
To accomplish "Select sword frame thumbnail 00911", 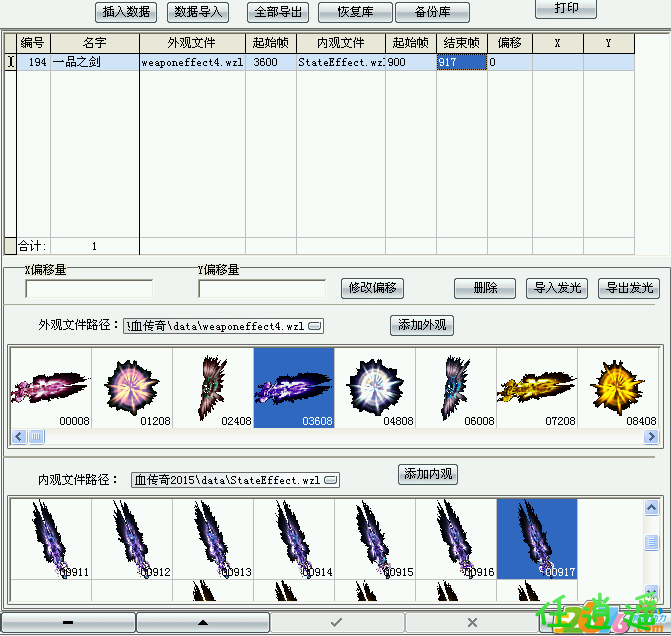I will pyautogui.click(x=51, y=539).
